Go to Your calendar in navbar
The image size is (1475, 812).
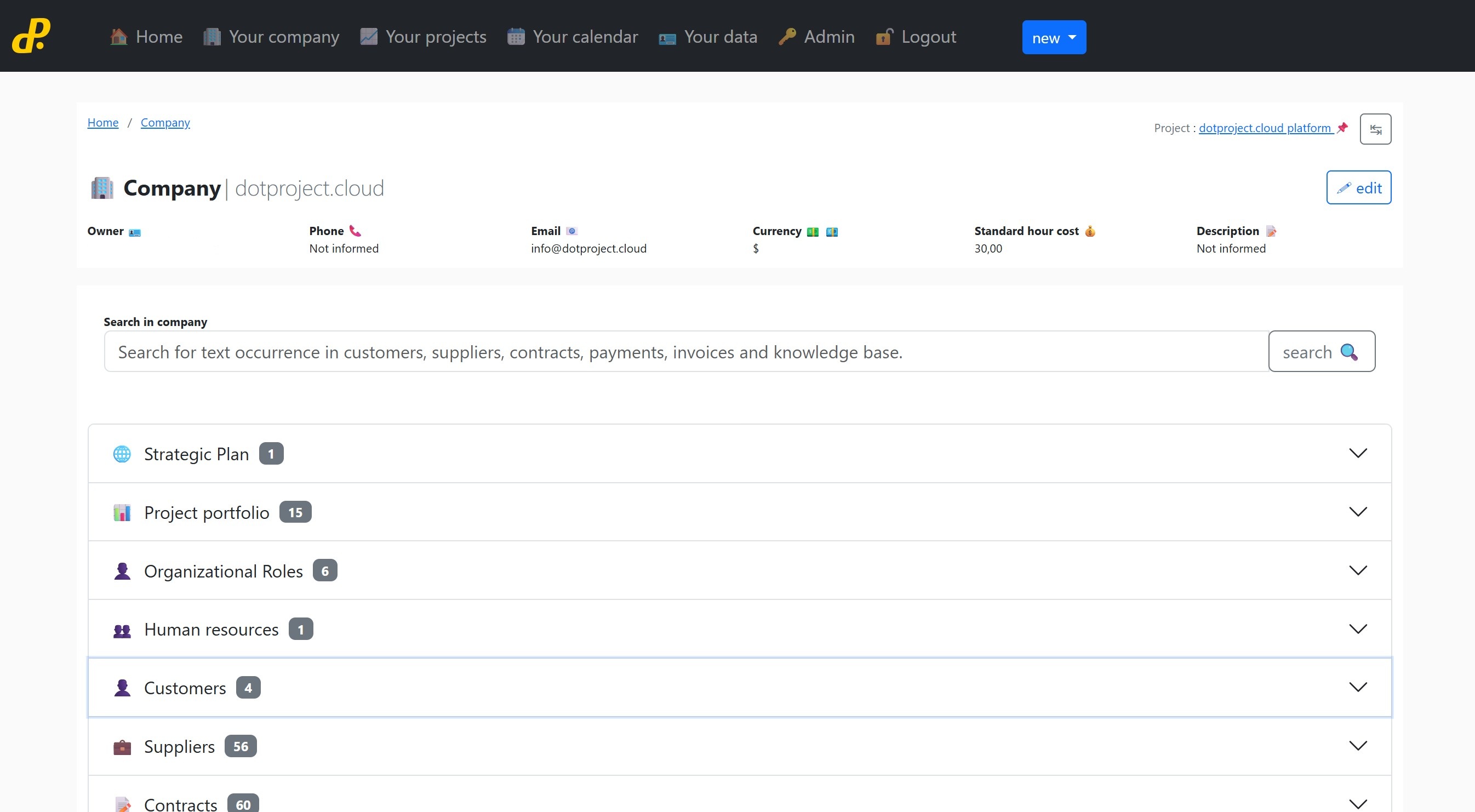pos(572,37)
